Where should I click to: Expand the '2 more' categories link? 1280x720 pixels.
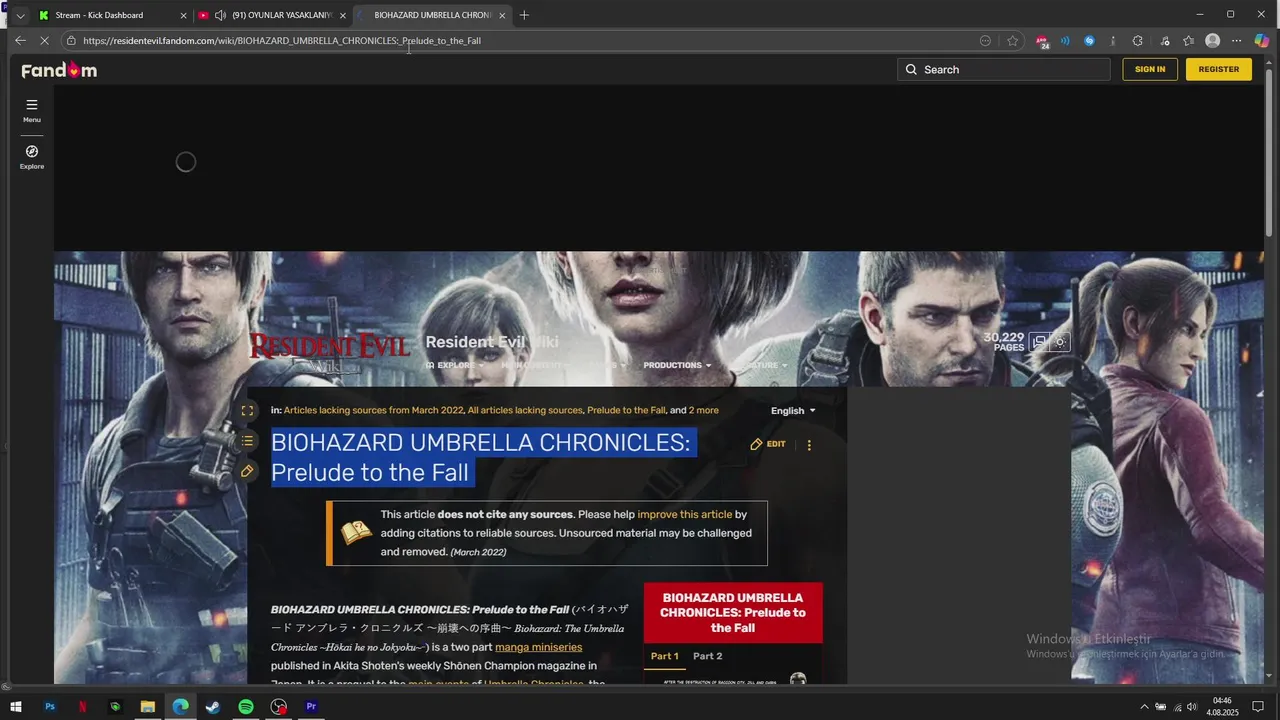pos(703,411)
